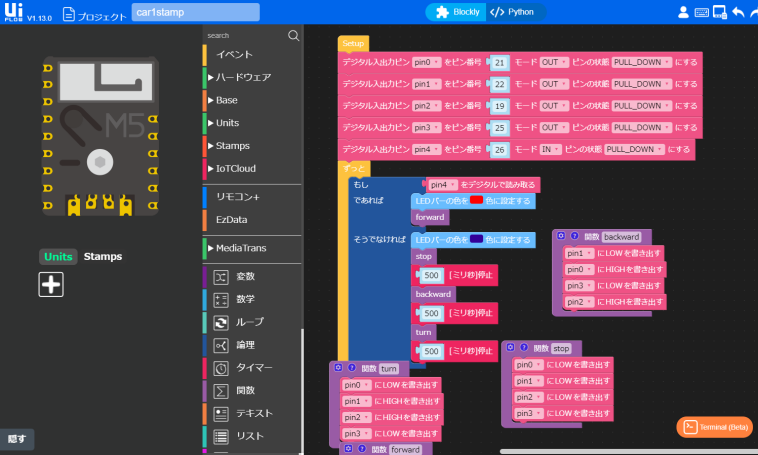Click gear icon on turn function block
Viewport: 758px width, 455px height.
pyautogui.click(x=338, y=368)
